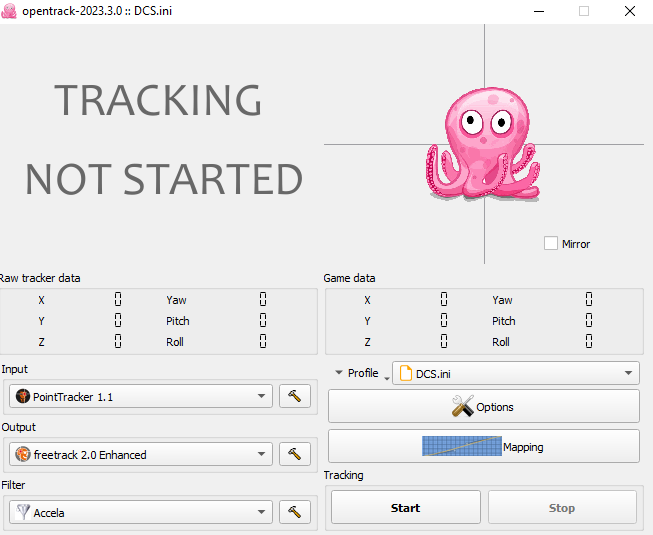
Task: Open the DCS.ini profile dropdown
Action: coord(516,373)
